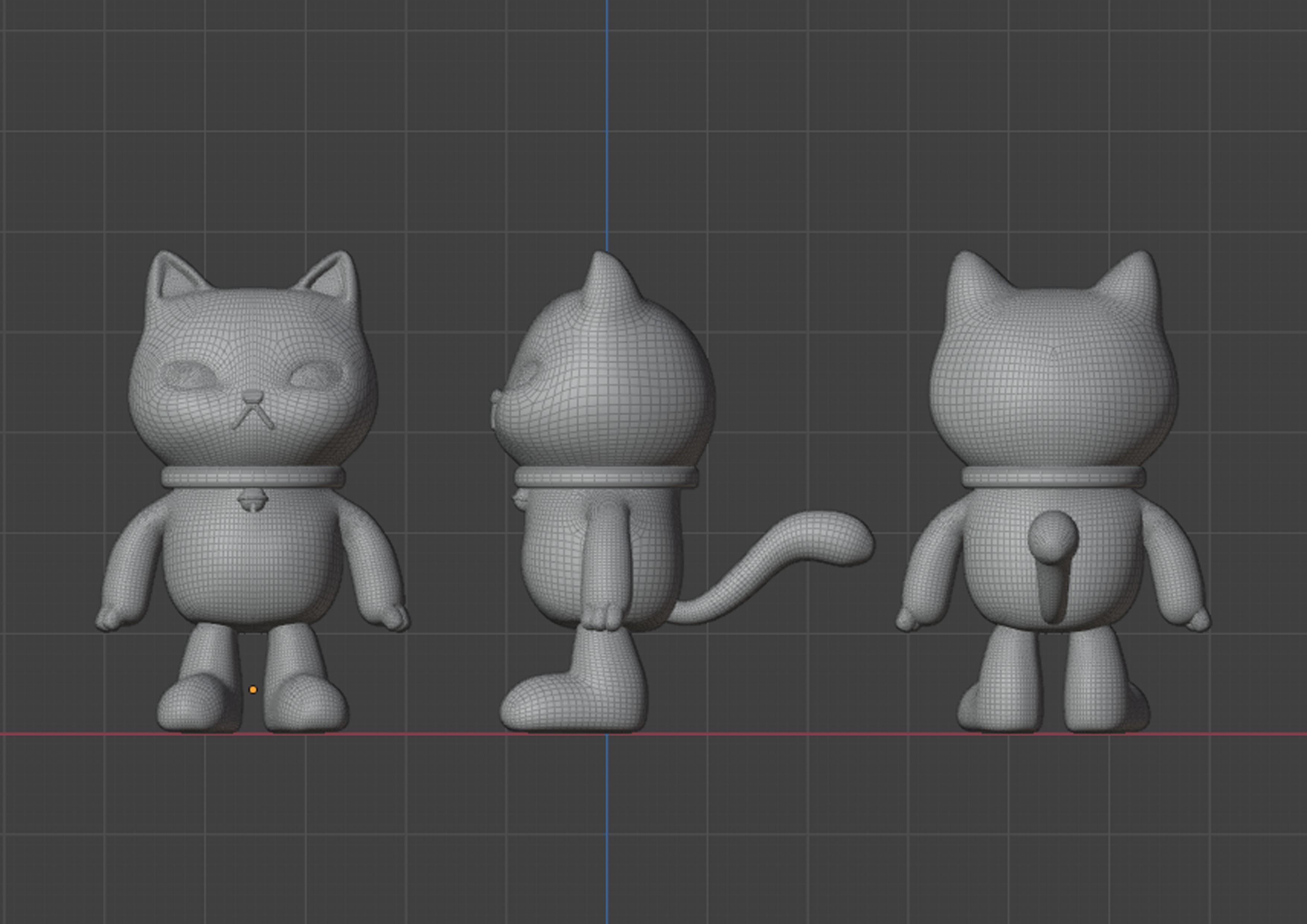Select the back-view cat model
The width and height of the screenshot is (1307, 924).
pyautogui.click(x=1053, y=492)
